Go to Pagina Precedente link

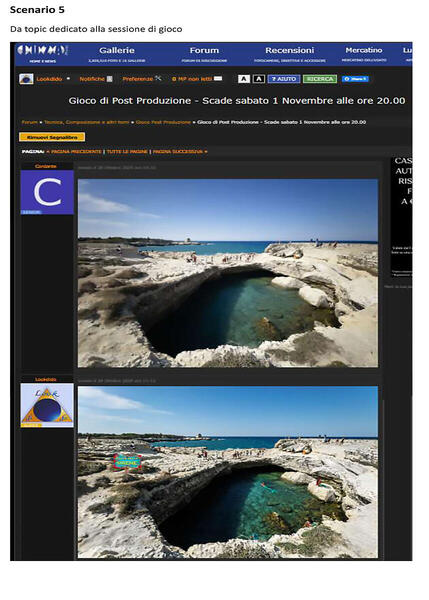click(x=74, y=152)
